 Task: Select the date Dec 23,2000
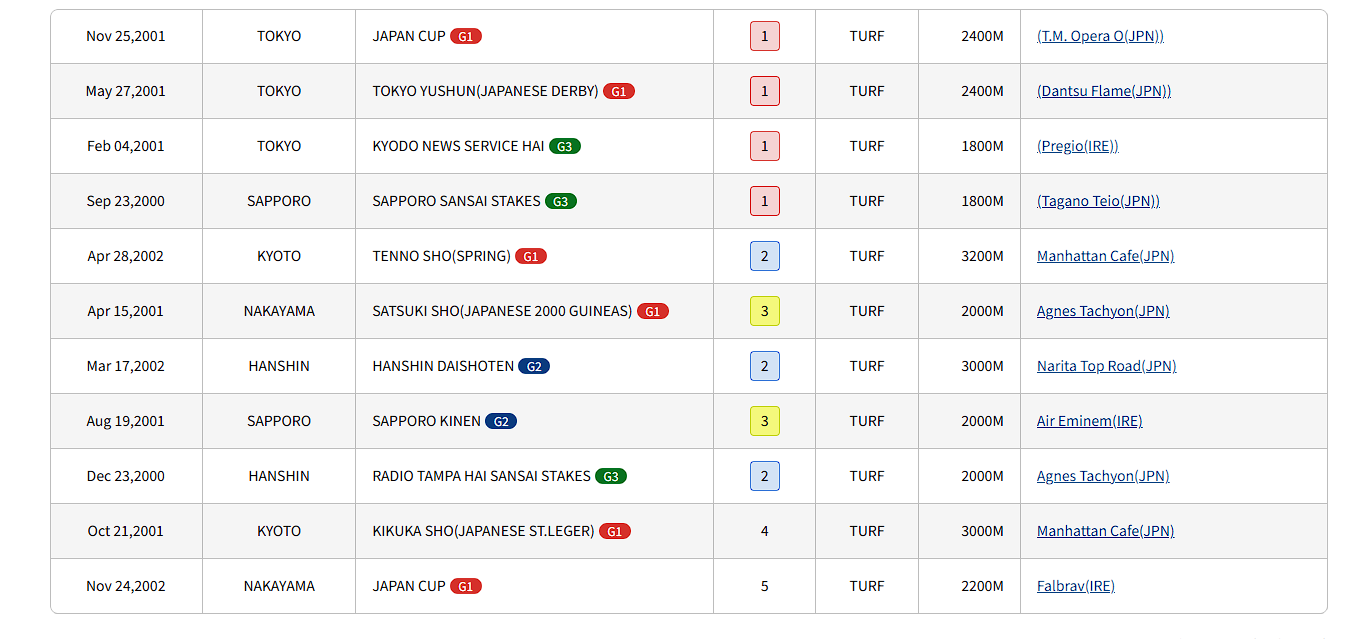coord(126,476)
